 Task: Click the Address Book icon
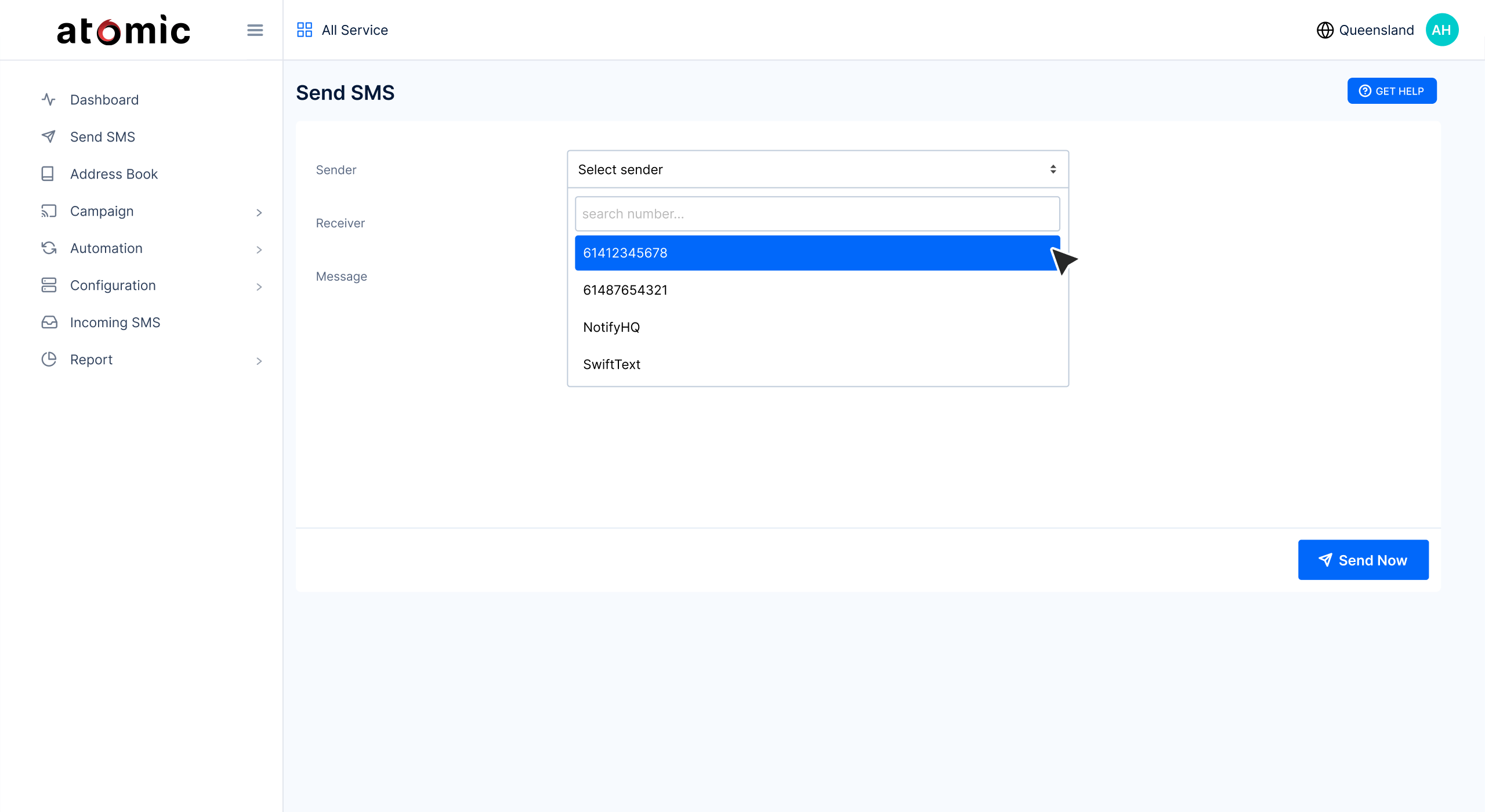(x=48, y=174)
